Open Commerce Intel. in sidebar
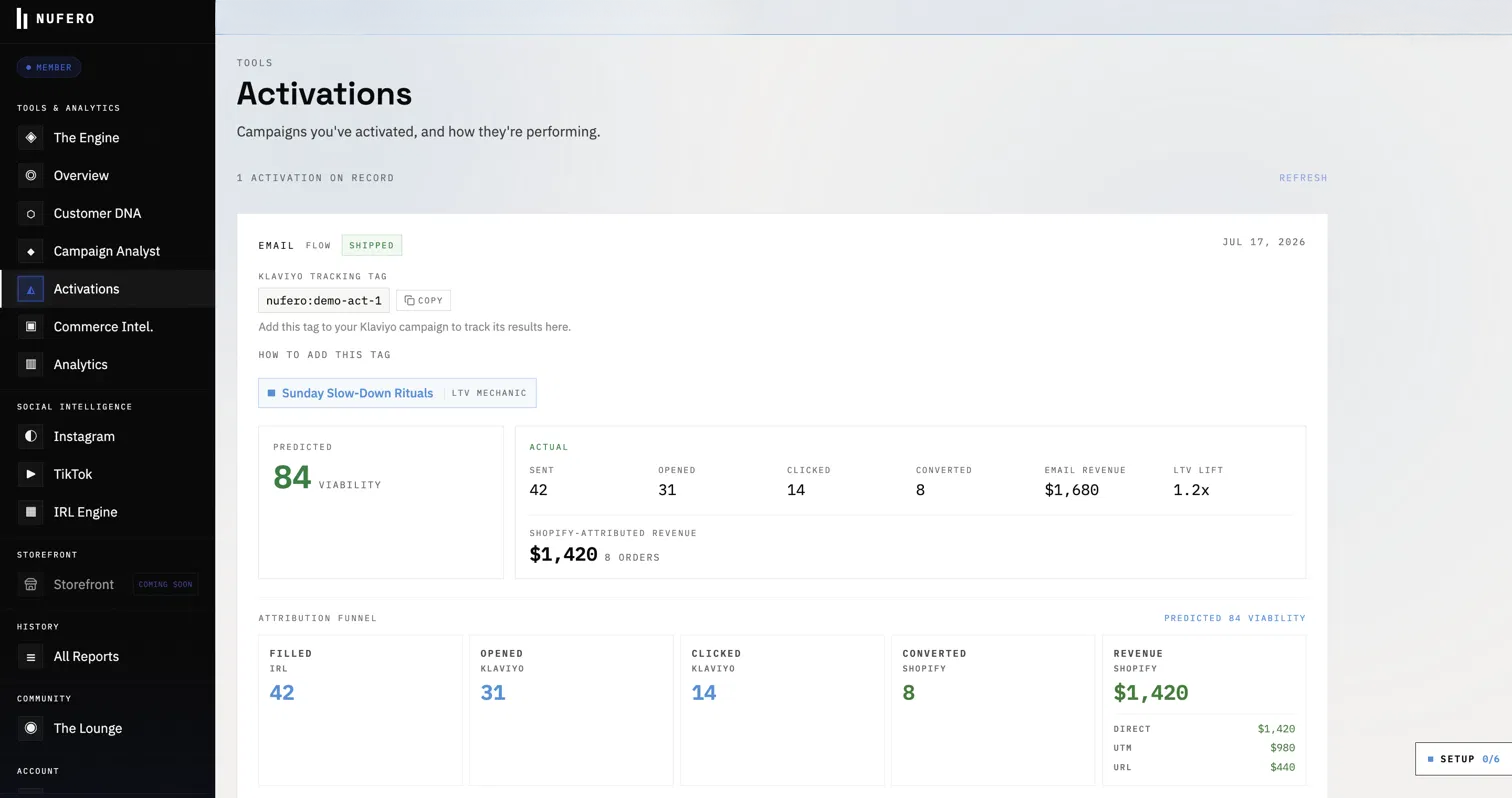 107,327
